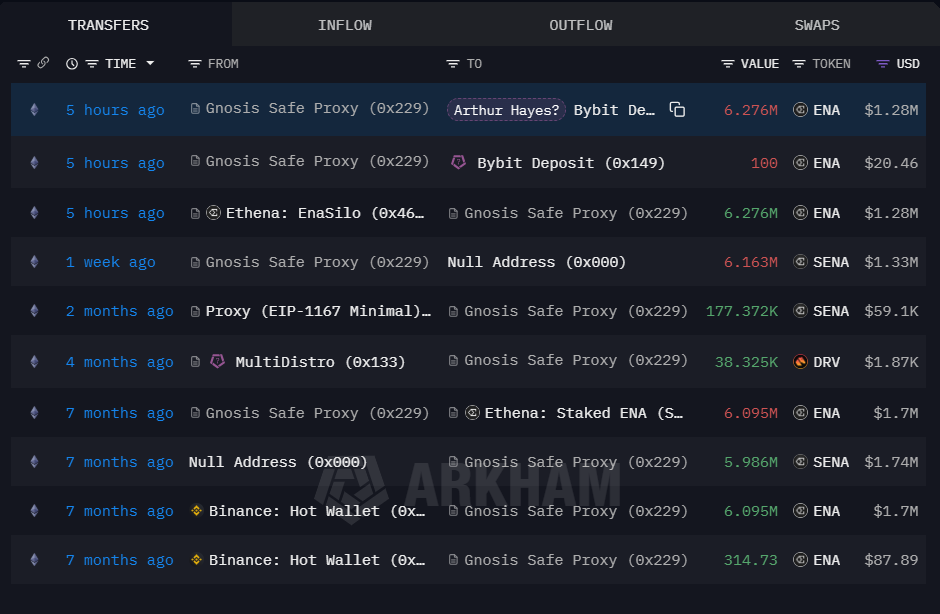The width and height of the screenshot is (940, 614).
Task: Click the clock icon beside TIME
Action: tap(72, 64)
